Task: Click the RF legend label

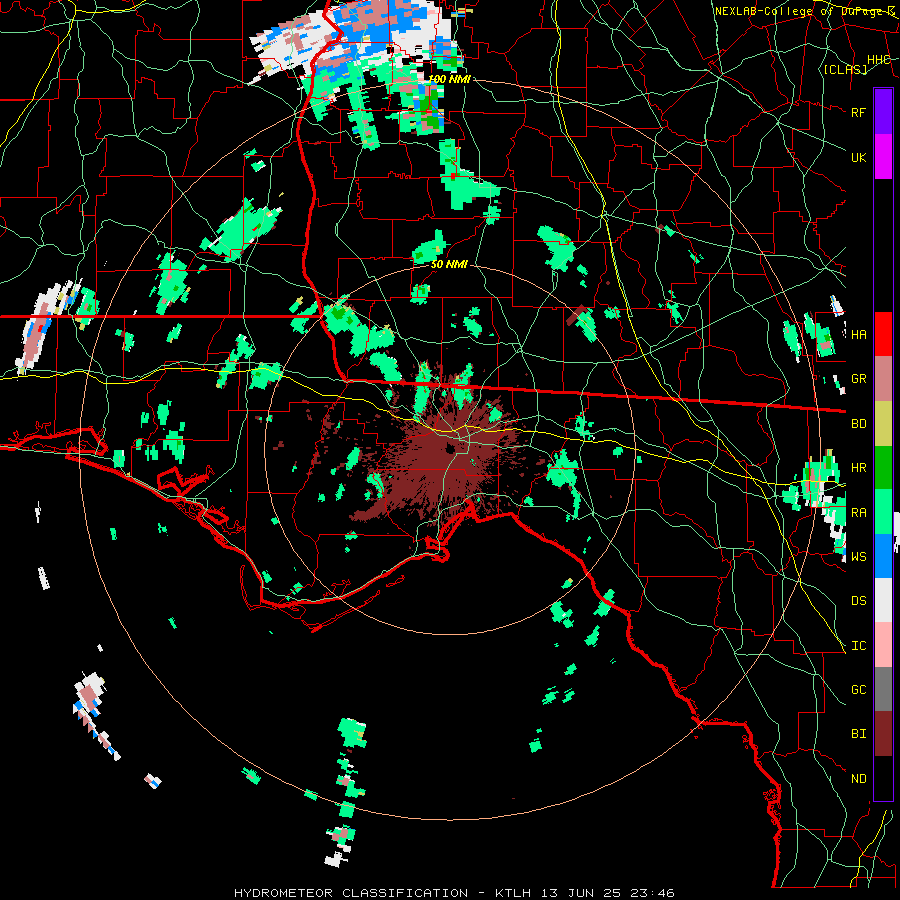Action: [859, 112]
